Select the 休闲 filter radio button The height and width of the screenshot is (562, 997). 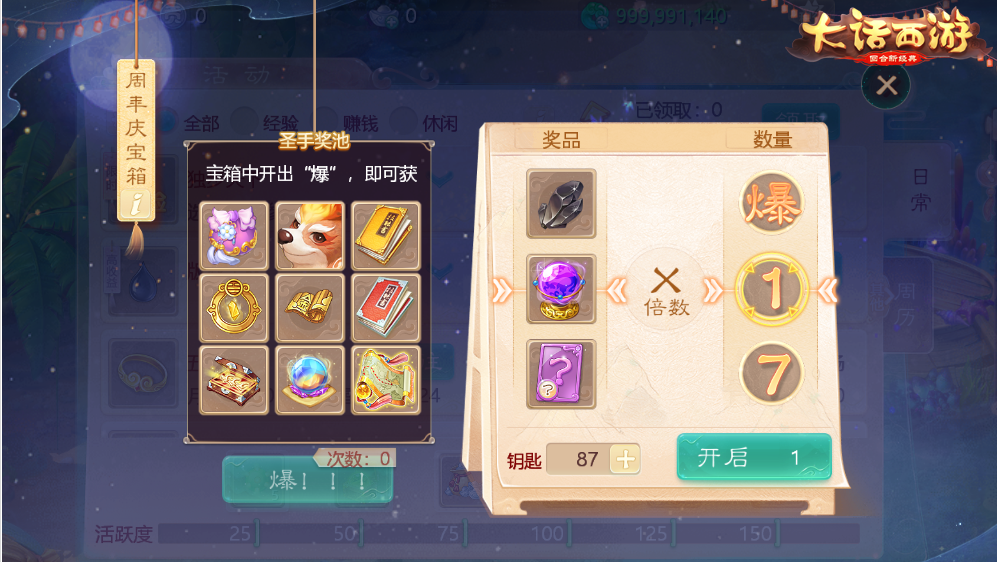click(x=403, y=121)
